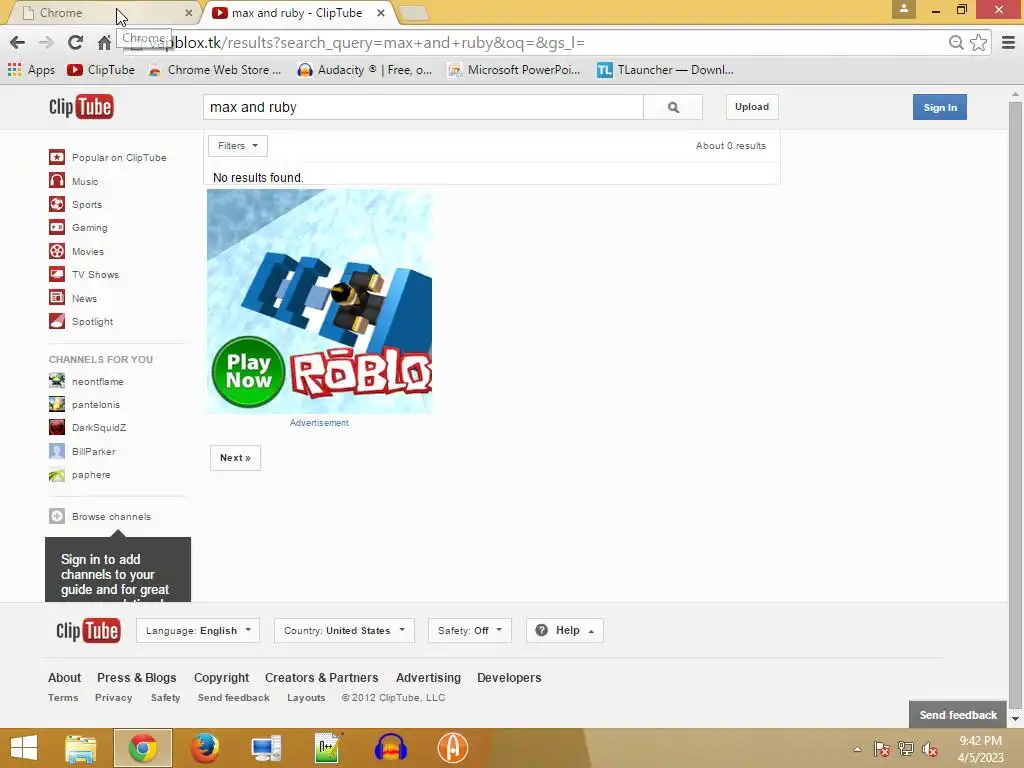Expand the Help menu in footer
The width and height of the screenshot is (1024, 768).
click(565, 630)
